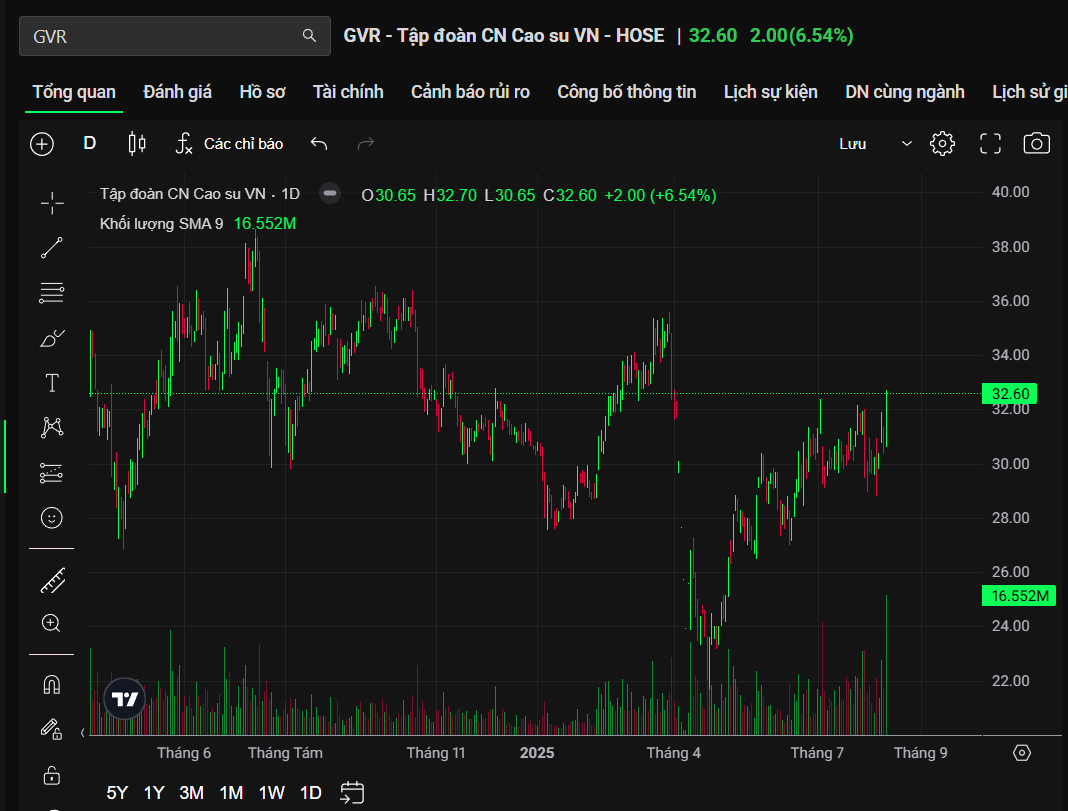
Task: Open the DN cùng ngành tab
Action: pos(905,92)
